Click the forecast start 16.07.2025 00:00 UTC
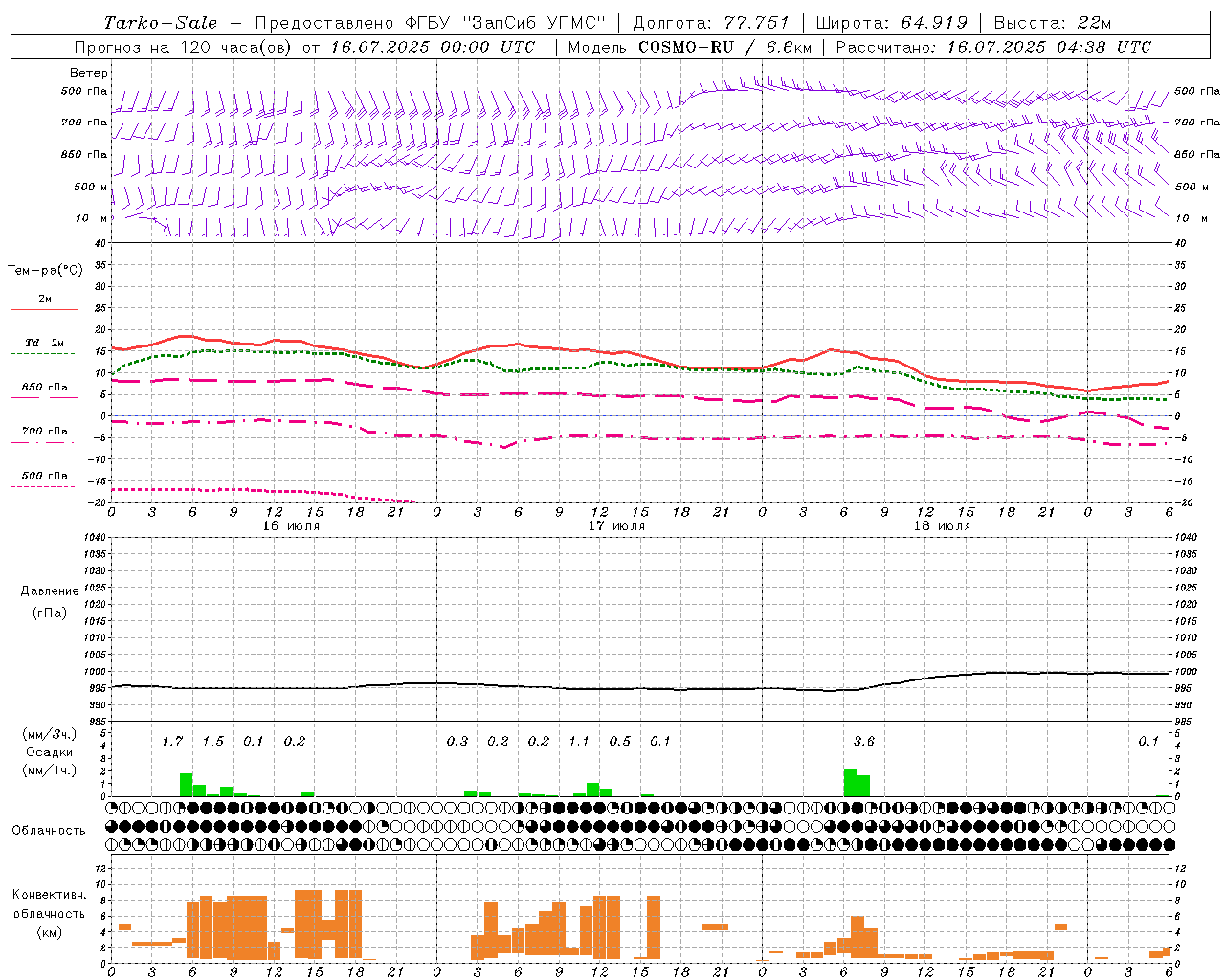The image size is (1225, 980). (433, 47)
